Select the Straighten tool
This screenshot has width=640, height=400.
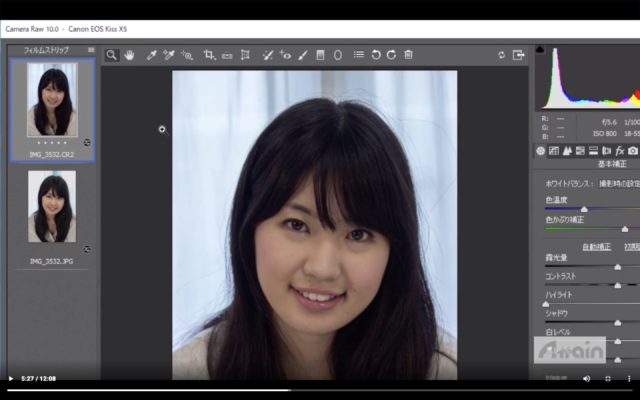pos(227,56)
